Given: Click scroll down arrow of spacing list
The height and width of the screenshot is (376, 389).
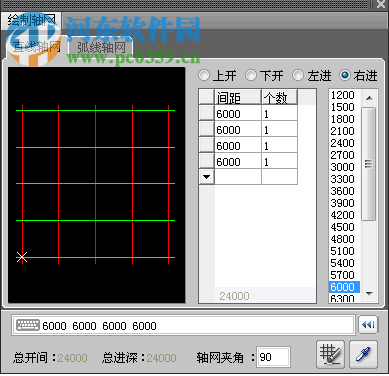Looking at the screenshot, I should point(369,294).
